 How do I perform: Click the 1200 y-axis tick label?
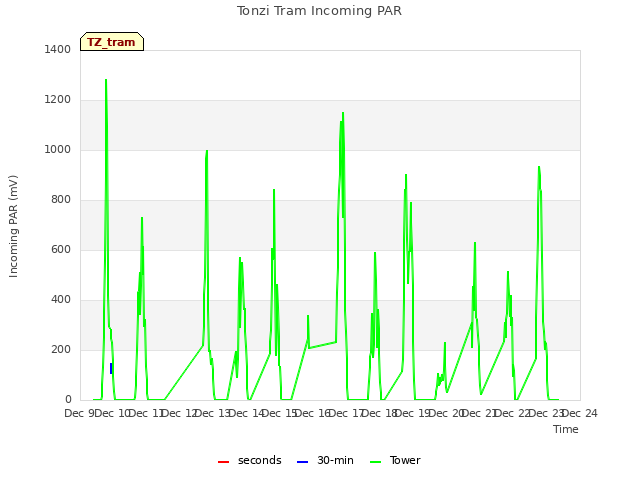(x=58, y=100)
